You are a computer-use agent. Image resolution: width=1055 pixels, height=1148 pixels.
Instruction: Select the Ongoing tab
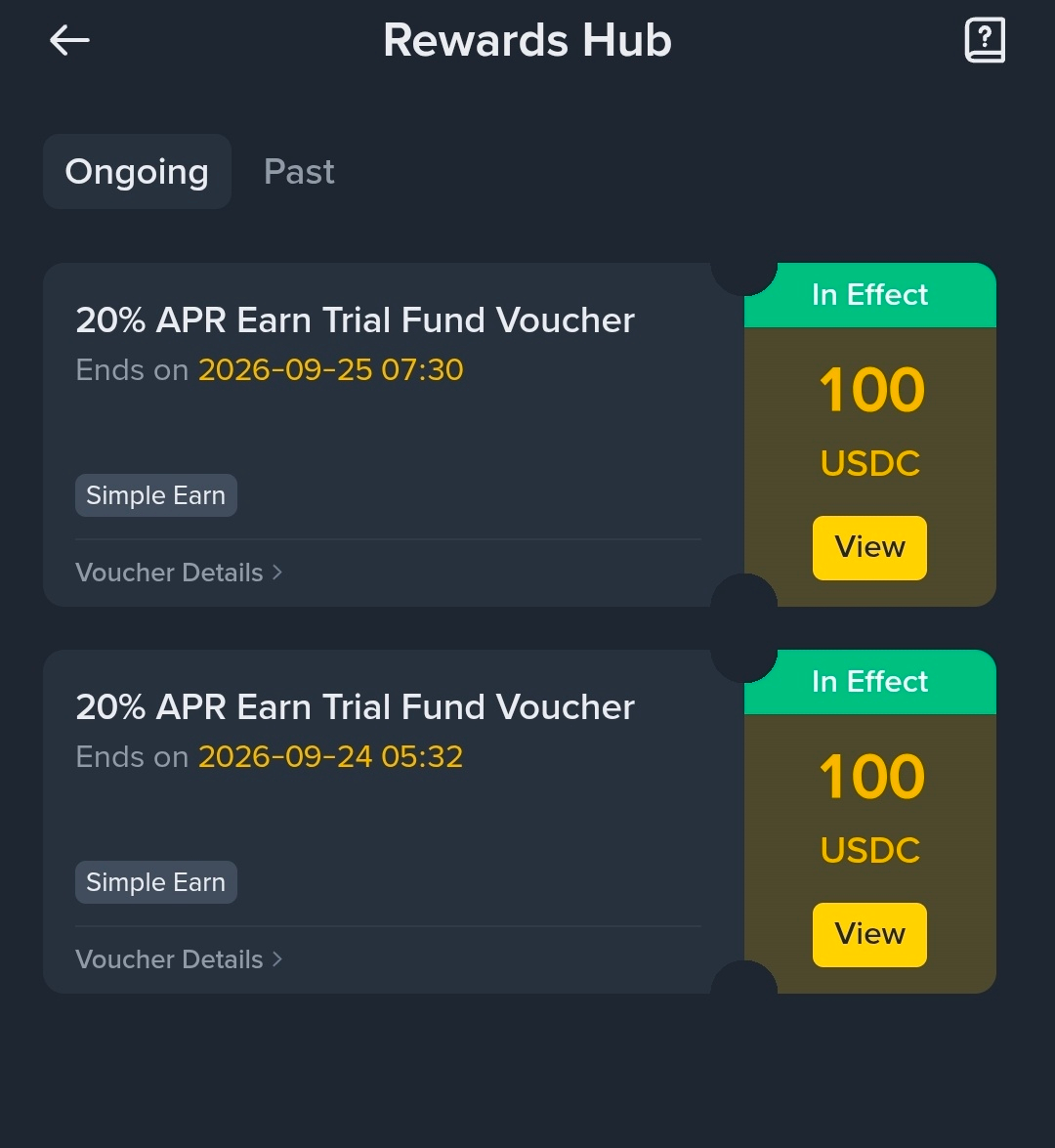(x=137, y=171)
